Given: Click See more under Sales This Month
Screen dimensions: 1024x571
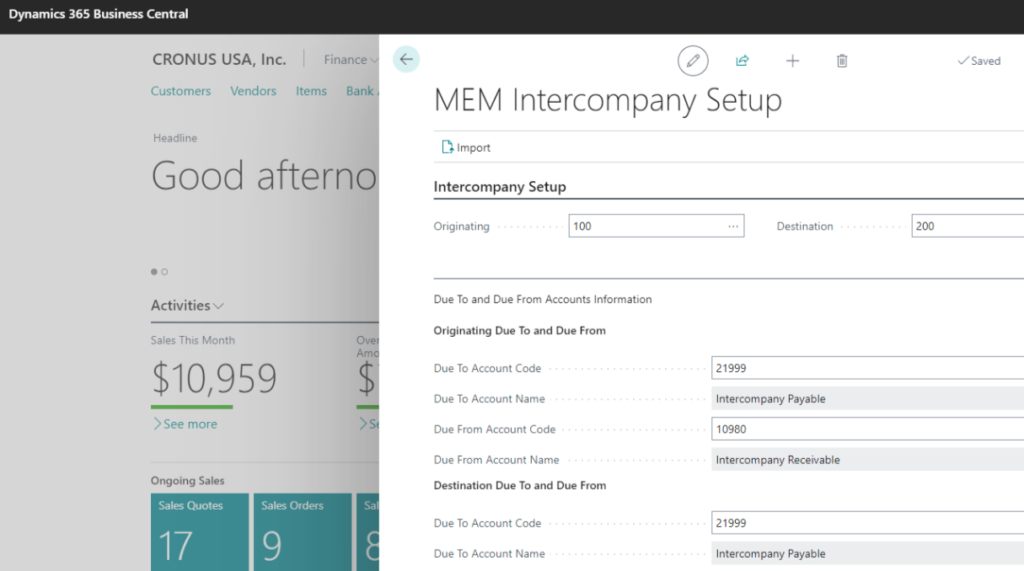Looking at the screenshot, I should pos(185,424).
